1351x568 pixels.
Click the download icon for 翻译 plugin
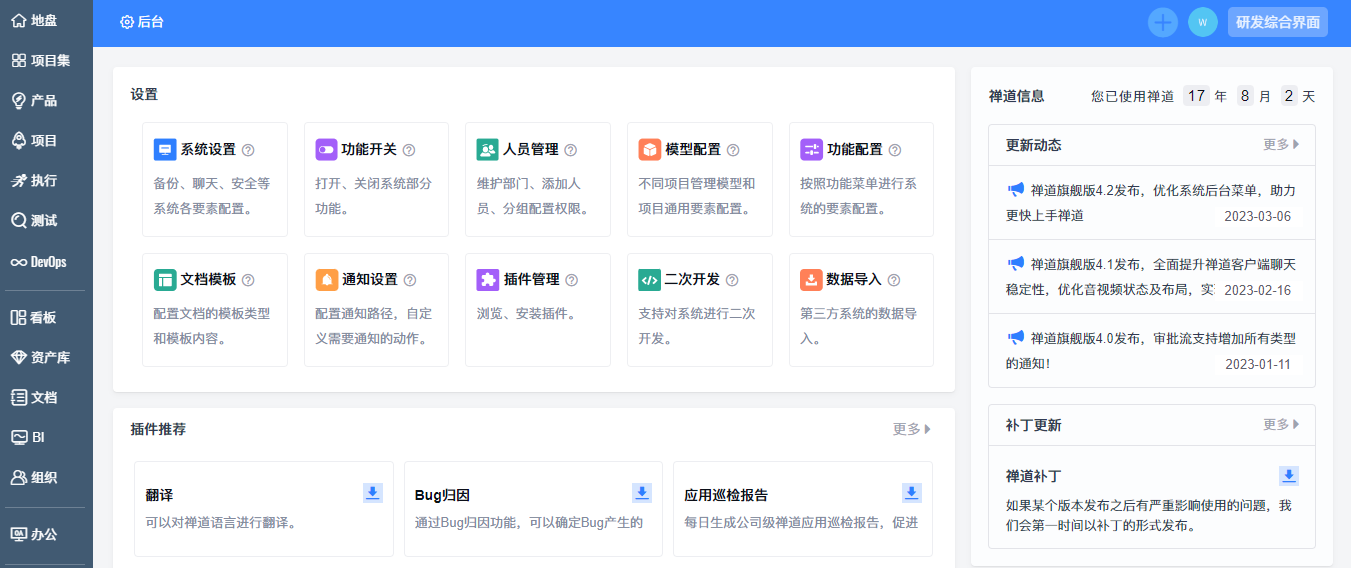(x=373, y=492)
